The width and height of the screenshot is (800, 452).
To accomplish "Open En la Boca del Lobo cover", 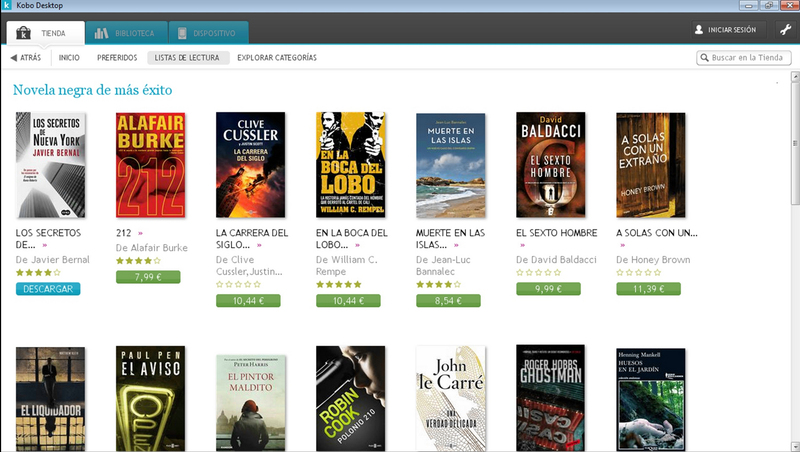I will pos(351,165).
